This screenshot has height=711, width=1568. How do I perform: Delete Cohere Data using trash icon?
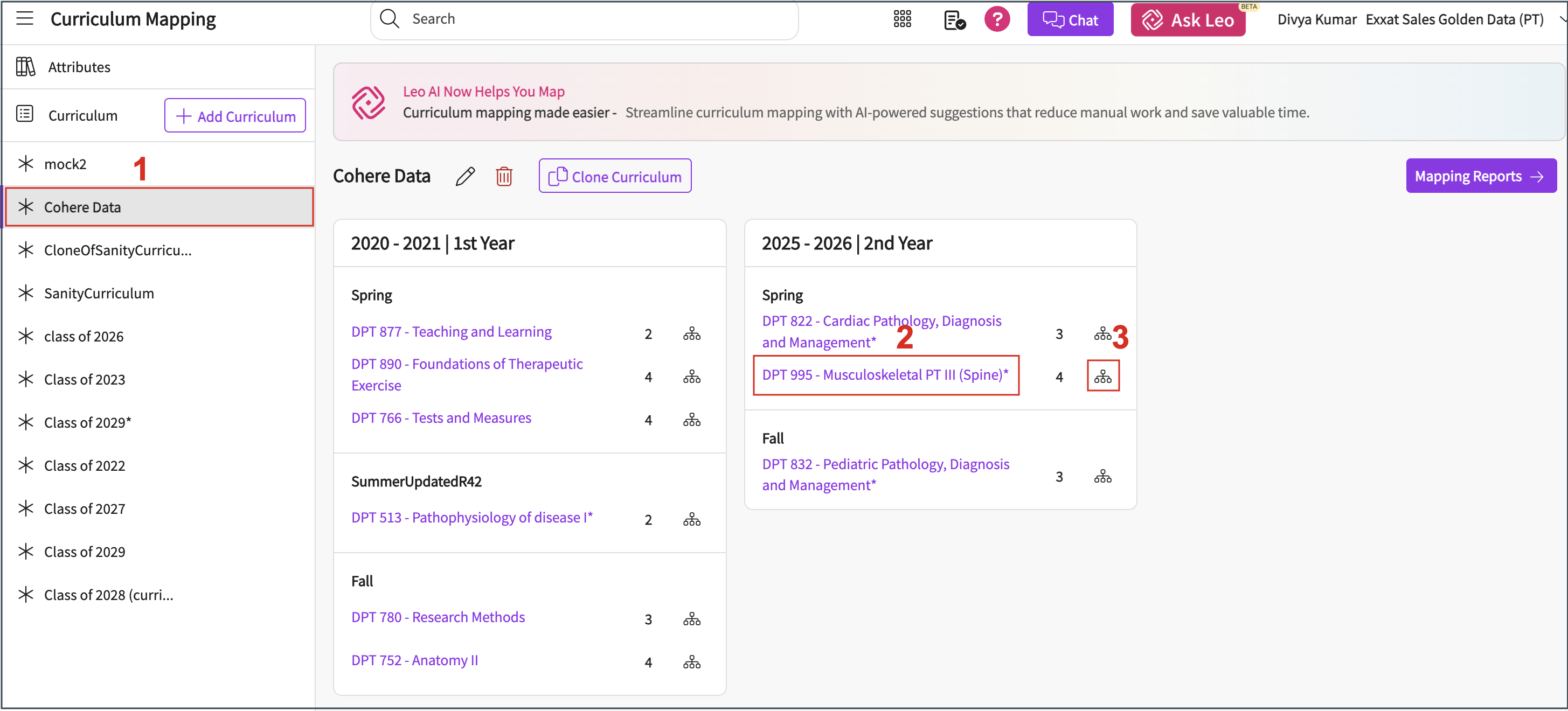coord(503,177)
